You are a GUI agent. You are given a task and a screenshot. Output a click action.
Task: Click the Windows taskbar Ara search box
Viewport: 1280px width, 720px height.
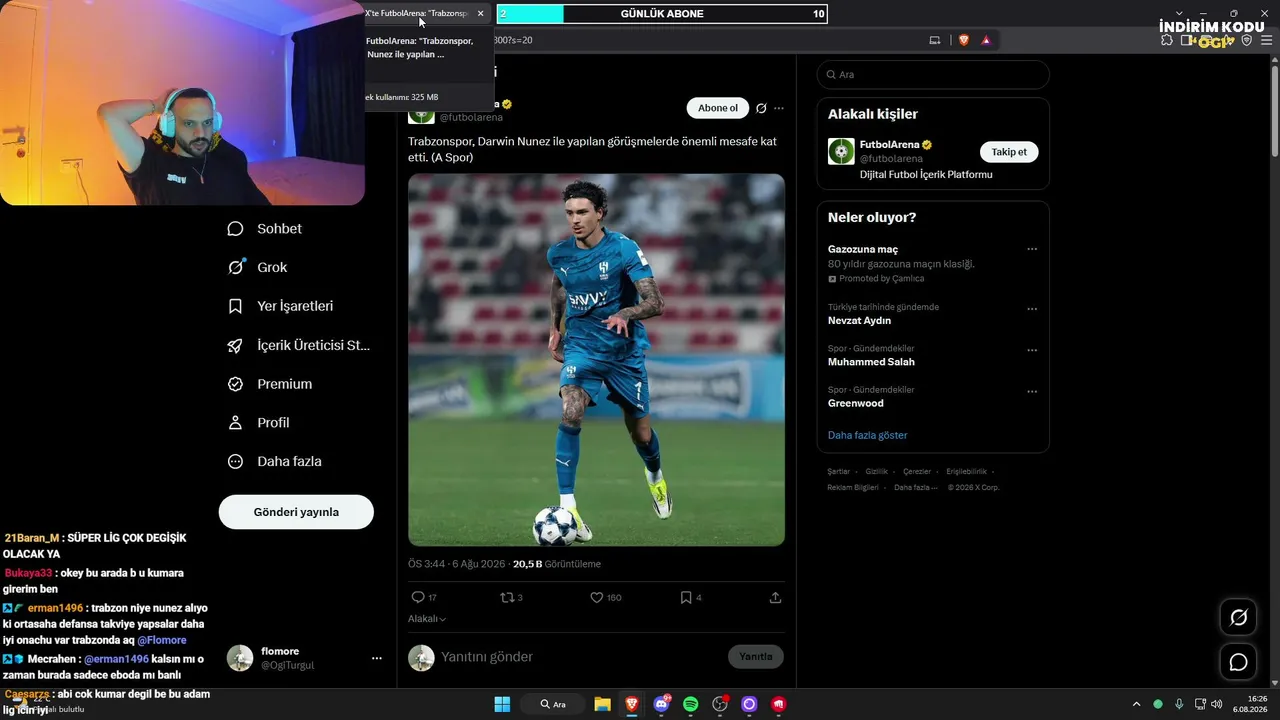pyautogui.click(x=553, y=704)
